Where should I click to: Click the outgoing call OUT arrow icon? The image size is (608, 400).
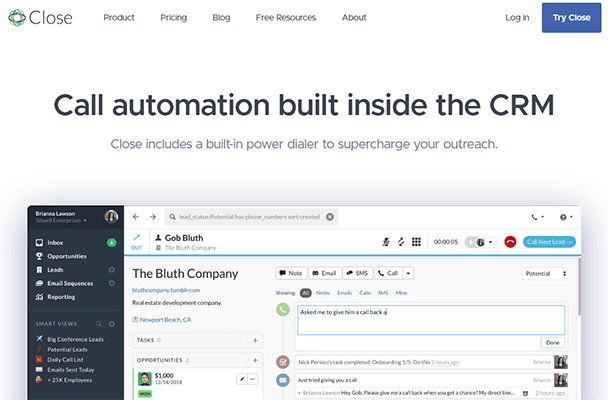[136, 241]
